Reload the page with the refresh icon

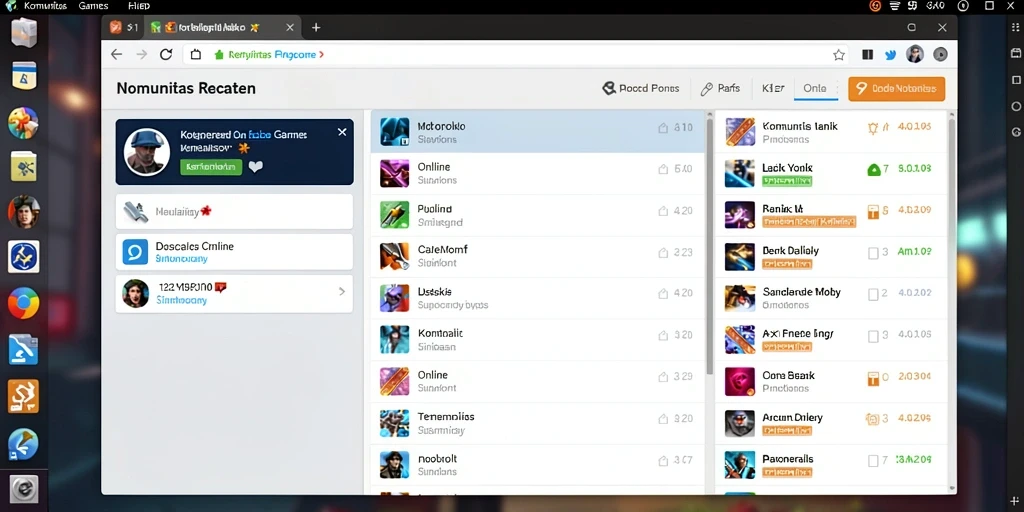tap(166, 55)
